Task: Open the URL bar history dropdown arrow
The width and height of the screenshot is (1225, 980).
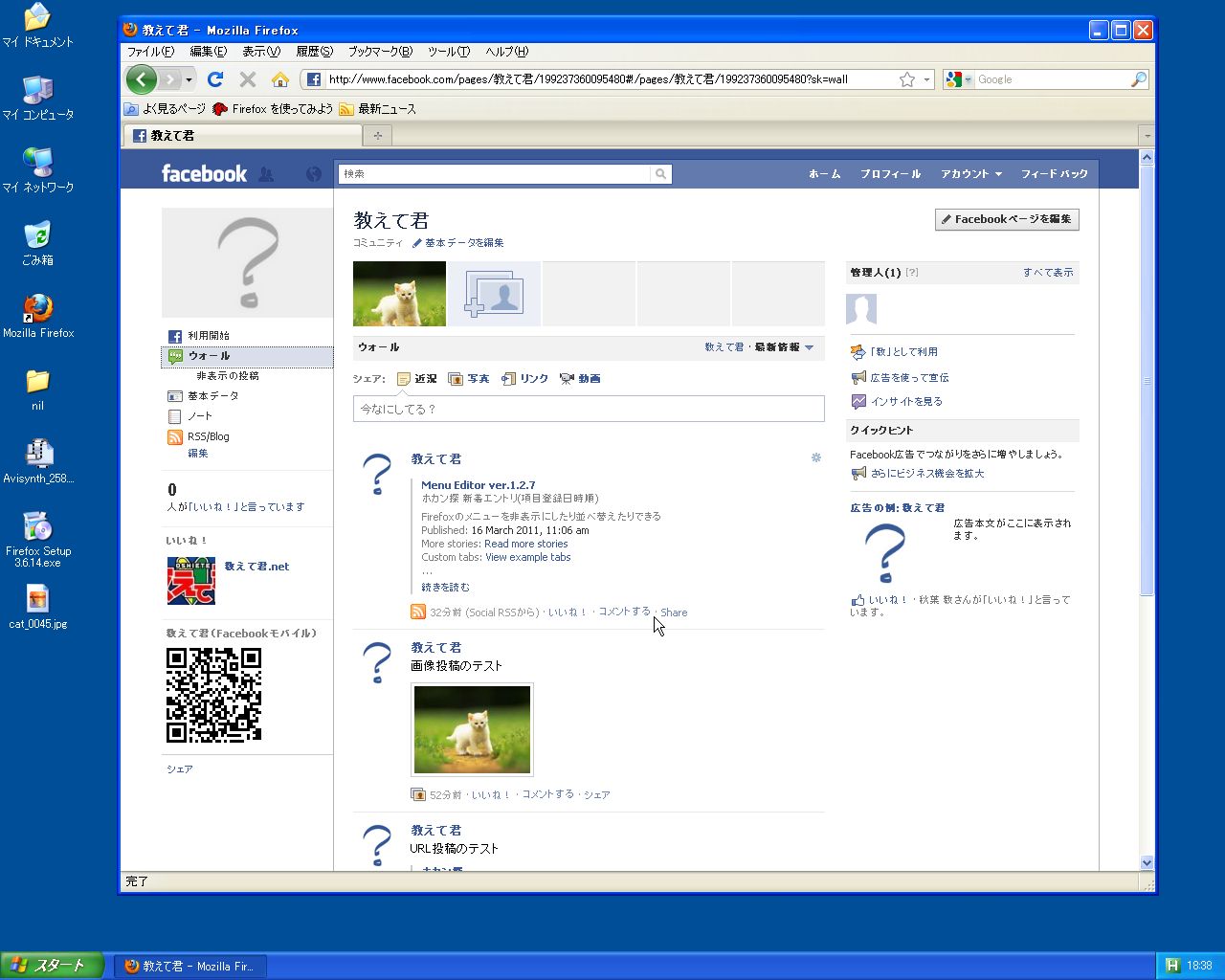Action: point(925,79)
